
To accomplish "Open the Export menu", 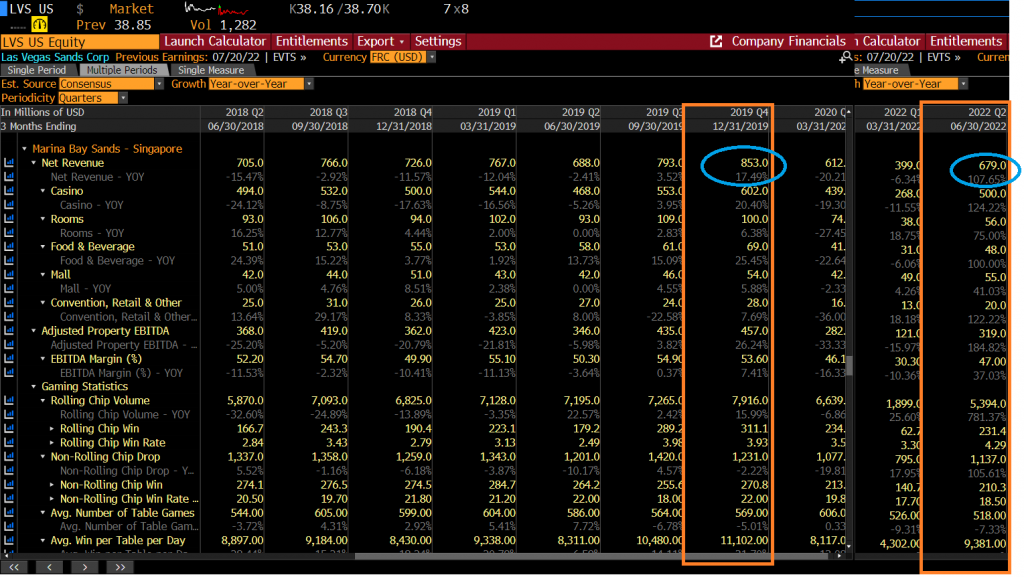I will pos(381,42).
